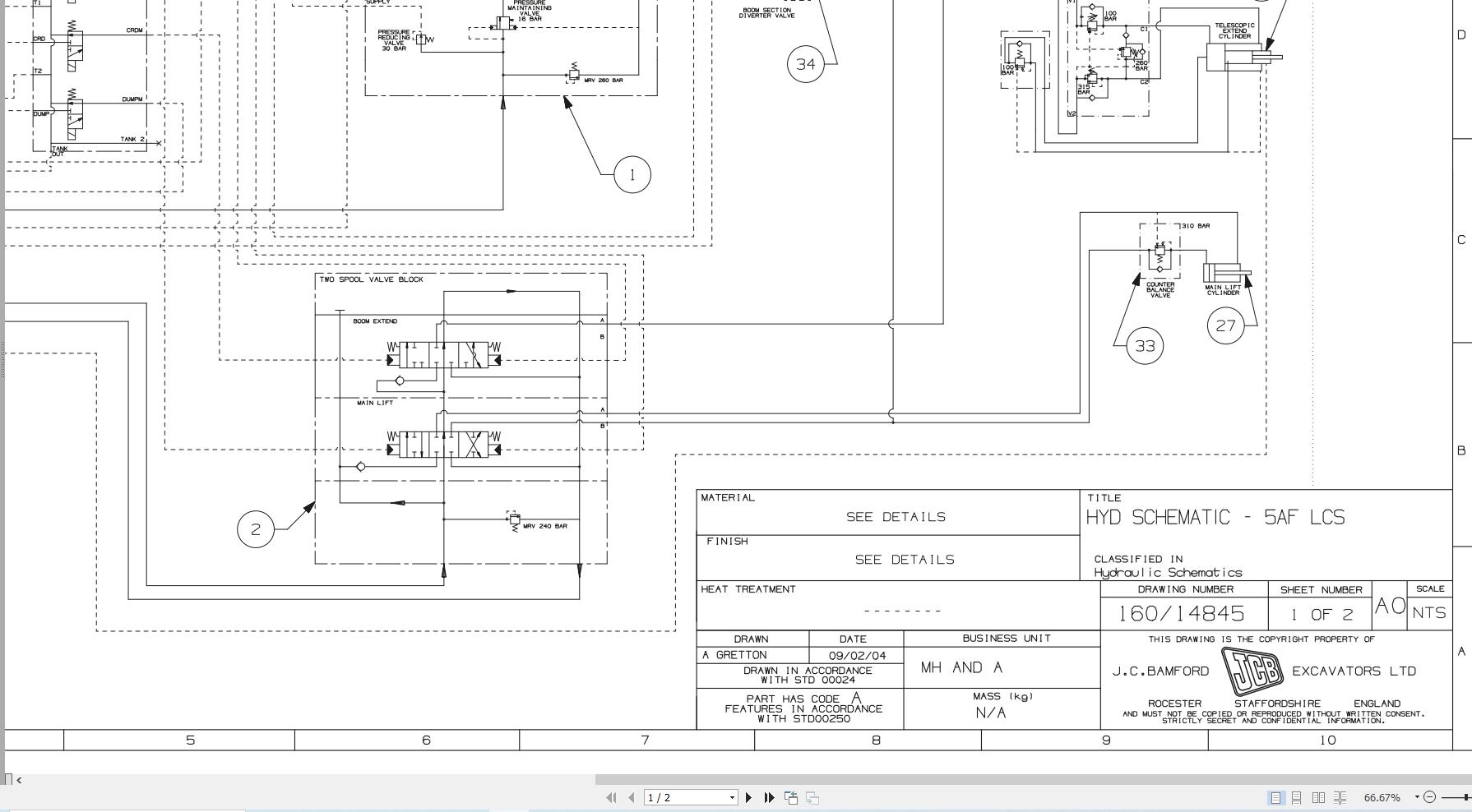The height and width of the screenshot is (812, 1472).
Task: Click drawn-by name A GRETTON
Action: (734, 655)
